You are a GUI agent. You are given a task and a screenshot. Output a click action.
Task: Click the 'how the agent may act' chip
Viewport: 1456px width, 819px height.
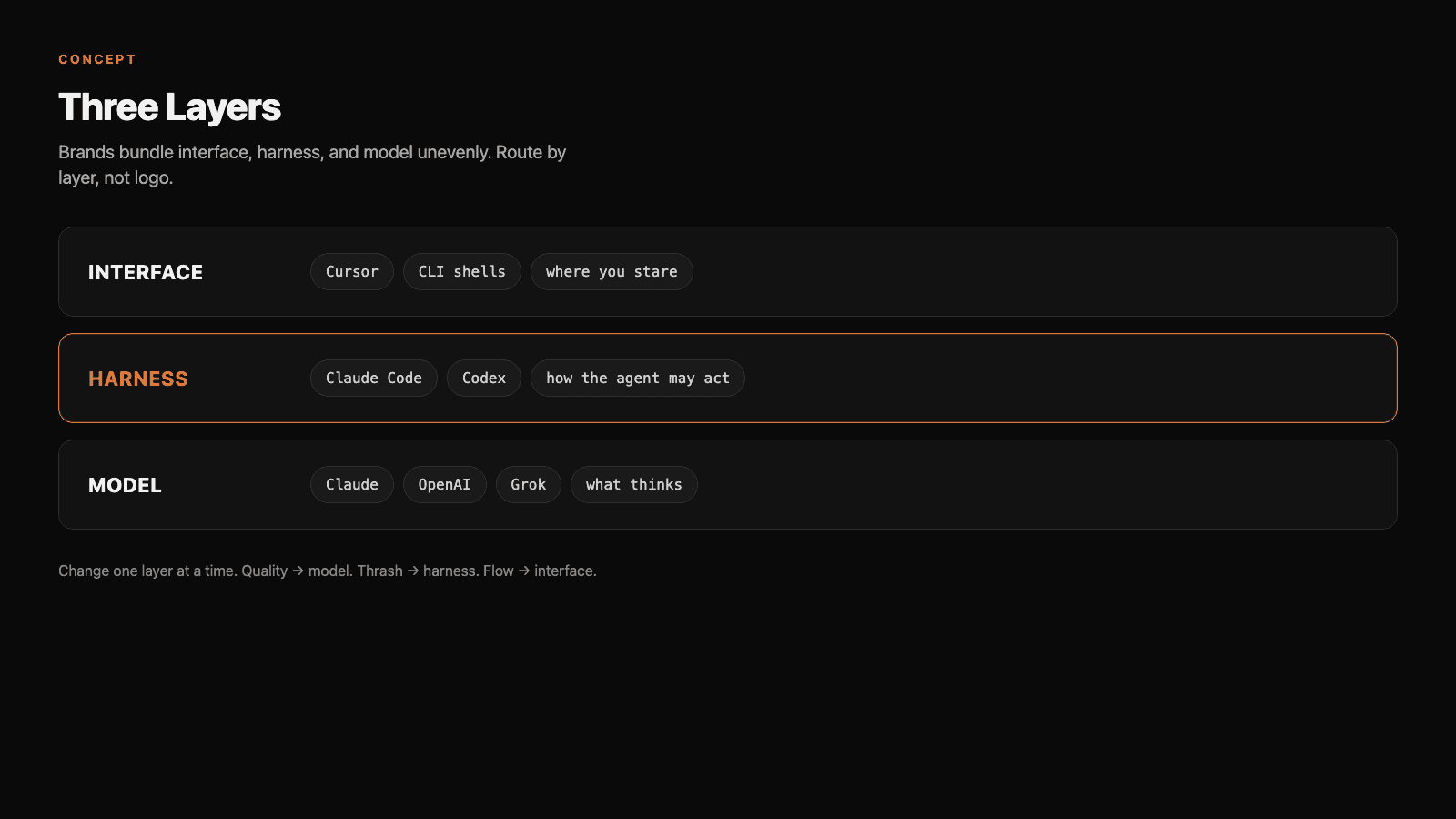638,379
